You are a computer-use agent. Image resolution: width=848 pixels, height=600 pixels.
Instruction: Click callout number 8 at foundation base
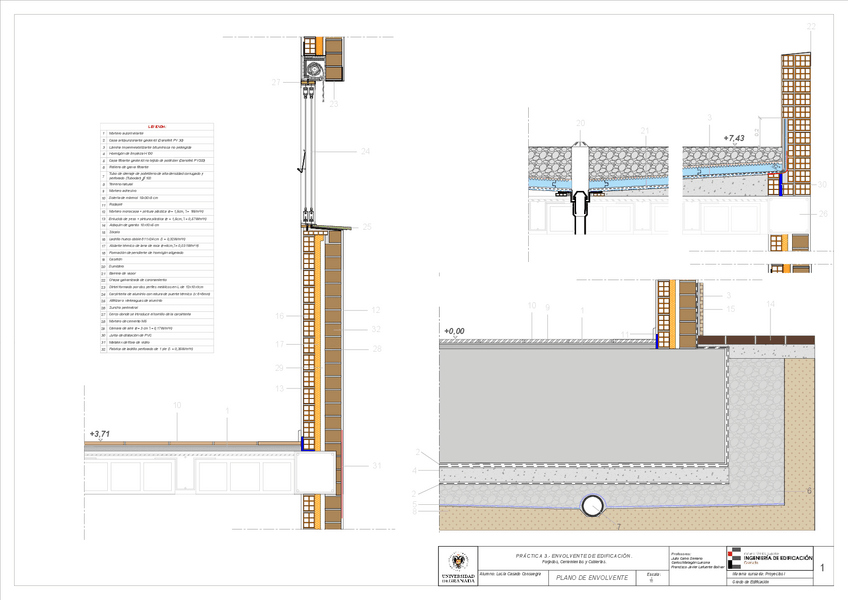[x=415, y=511]
